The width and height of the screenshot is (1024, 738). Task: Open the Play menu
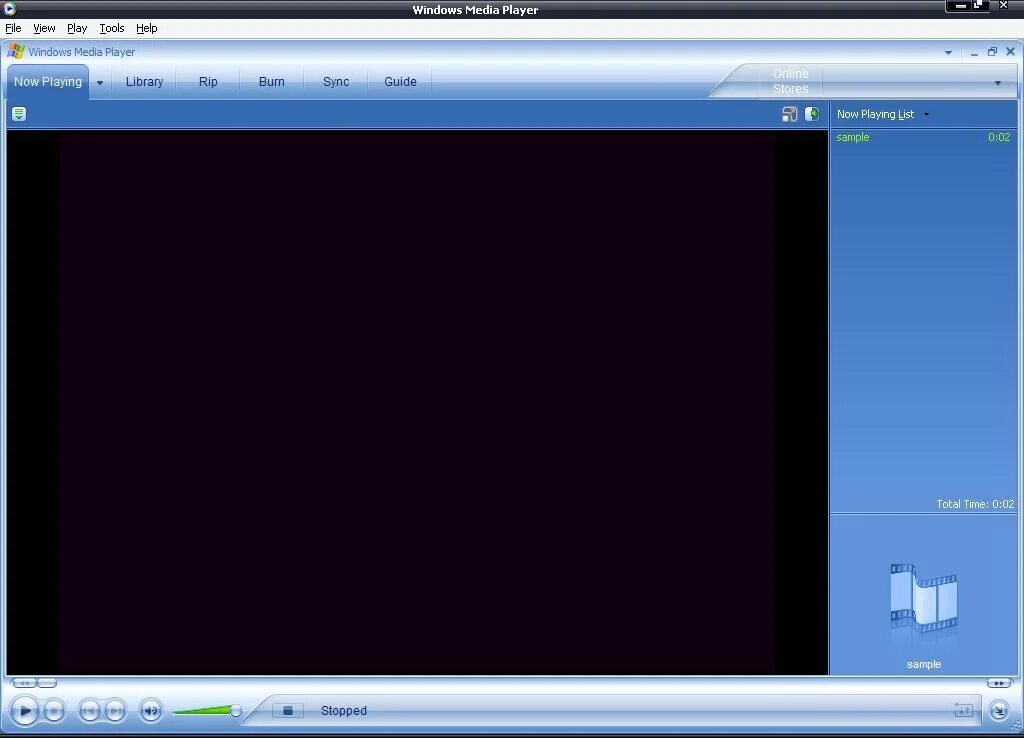77,28
